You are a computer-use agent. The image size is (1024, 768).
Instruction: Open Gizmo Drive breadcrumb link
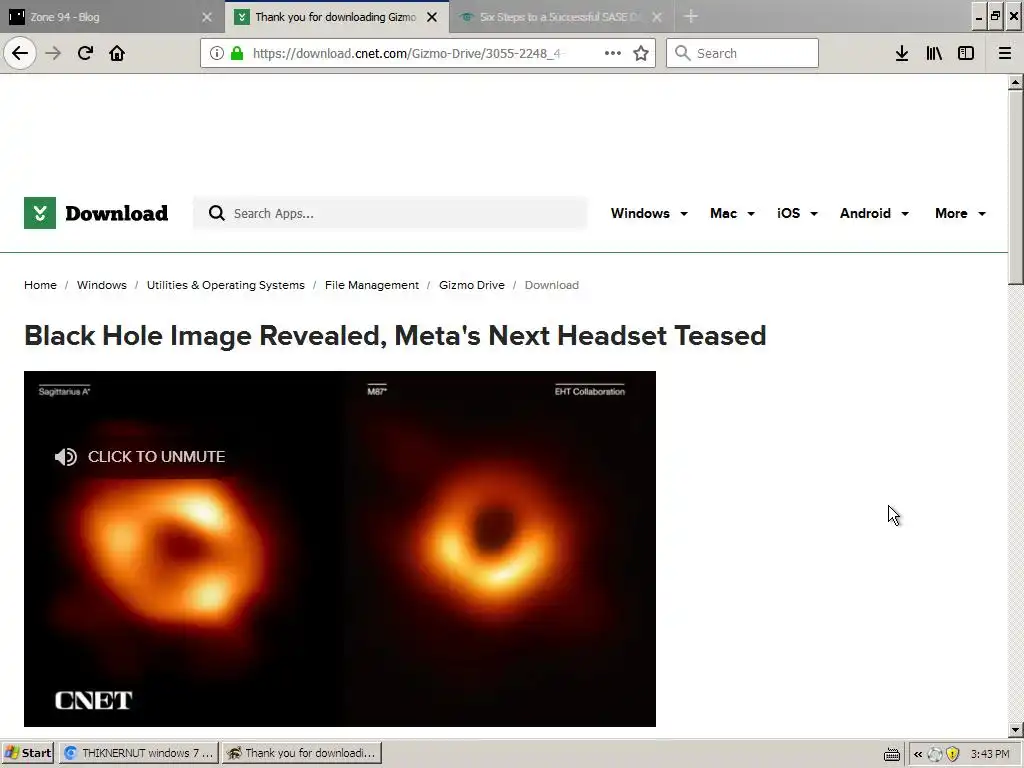click(472, 285)
